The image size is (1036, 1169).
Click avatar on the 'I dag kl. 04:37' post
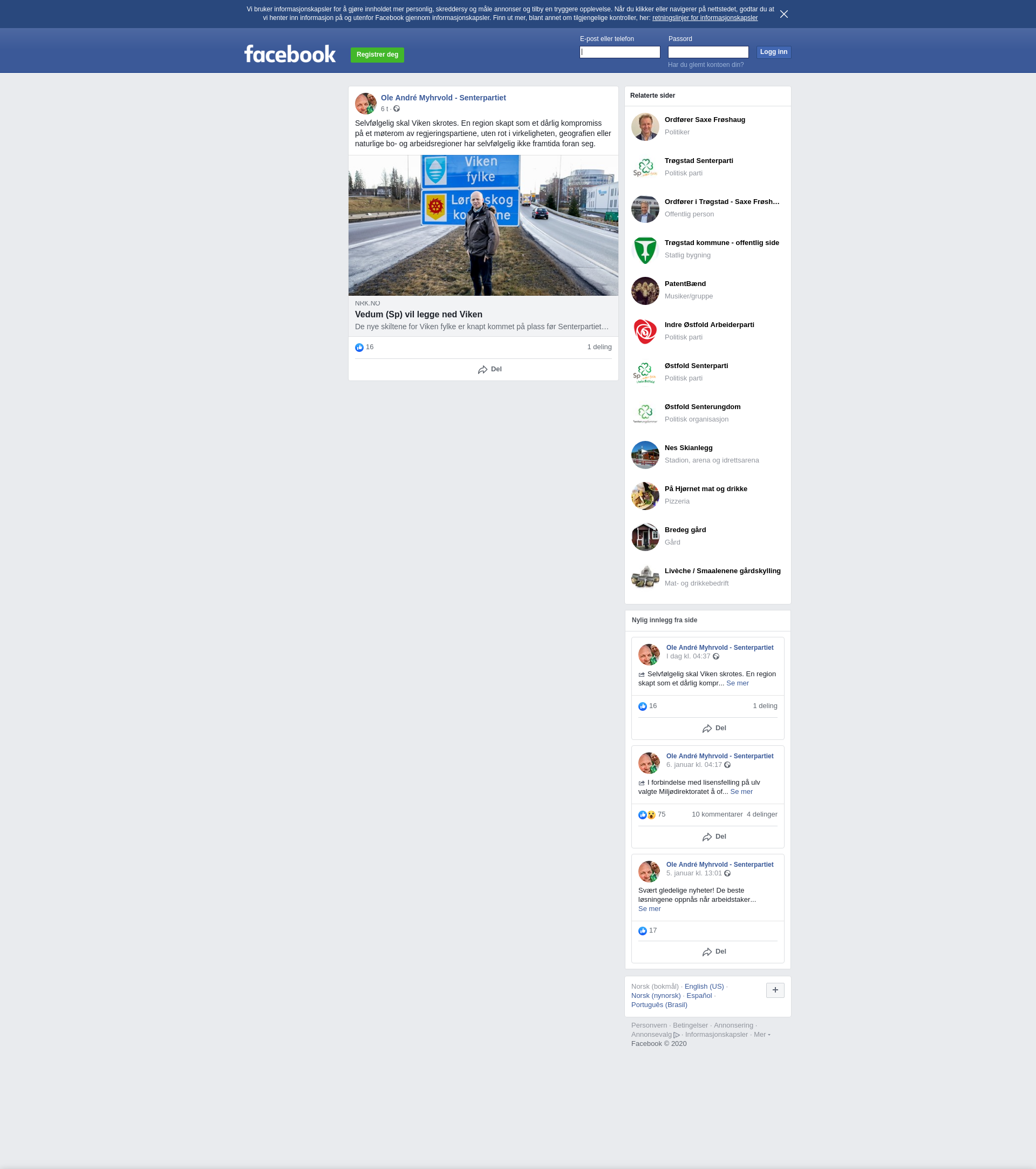[649, 654]
